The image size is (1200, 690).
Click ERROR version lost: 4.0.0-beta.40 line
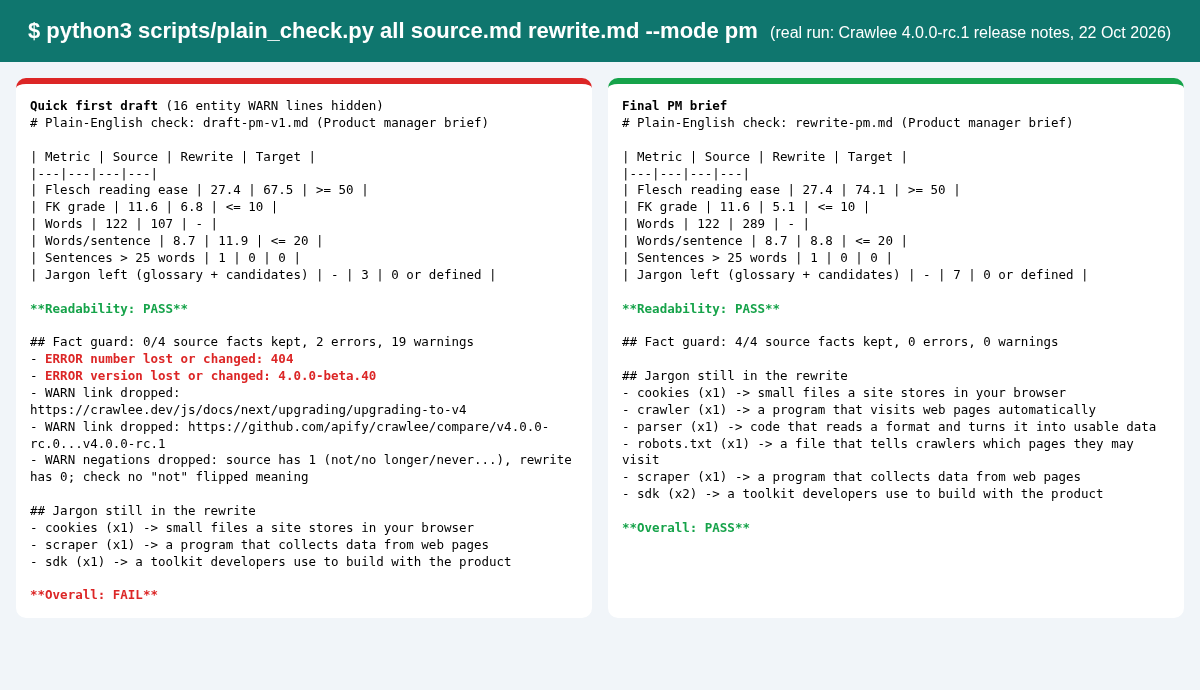coord(210,376)
